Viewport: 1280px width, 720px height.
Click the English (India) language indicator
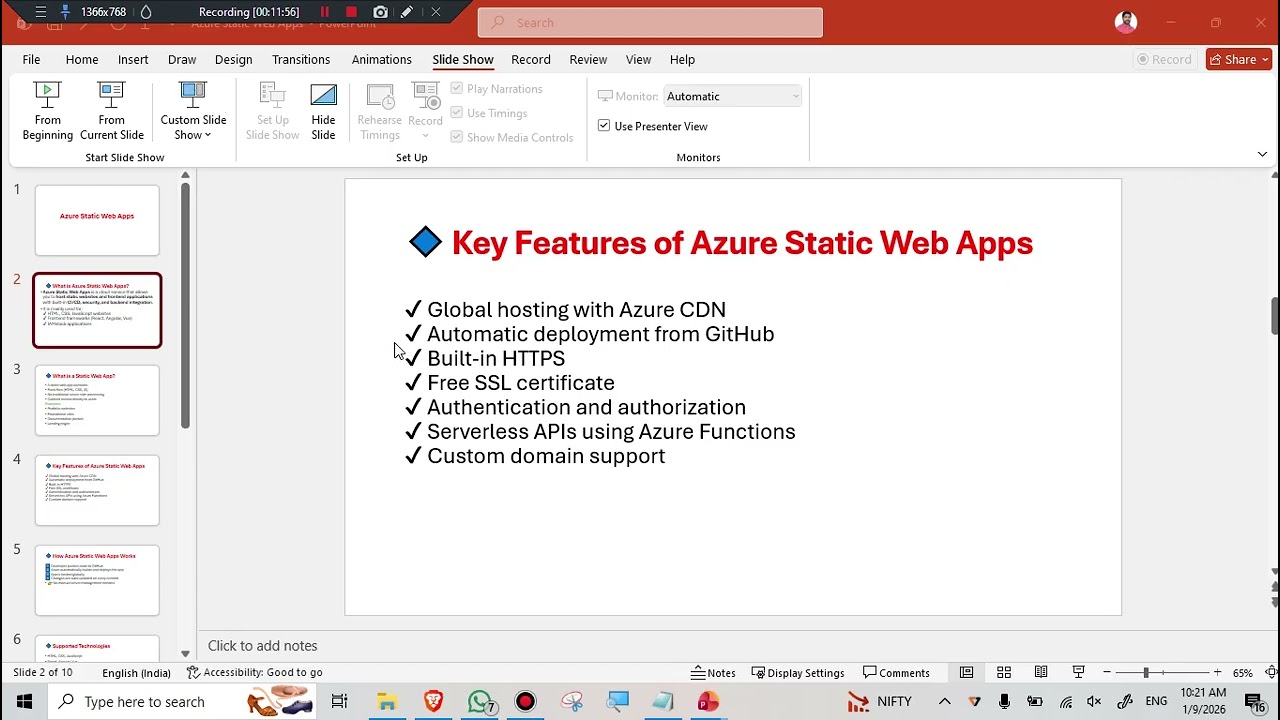136,673
